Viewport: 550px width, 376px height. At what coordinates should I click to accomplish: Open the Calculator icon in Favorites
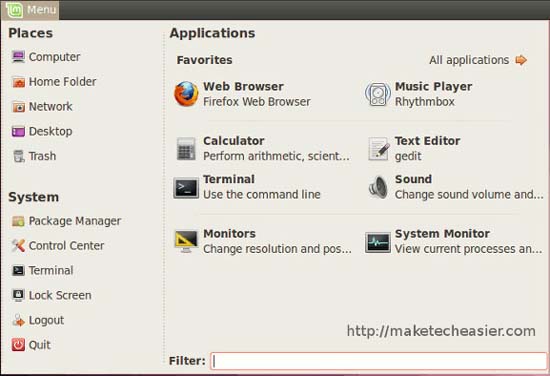point(186,149)
